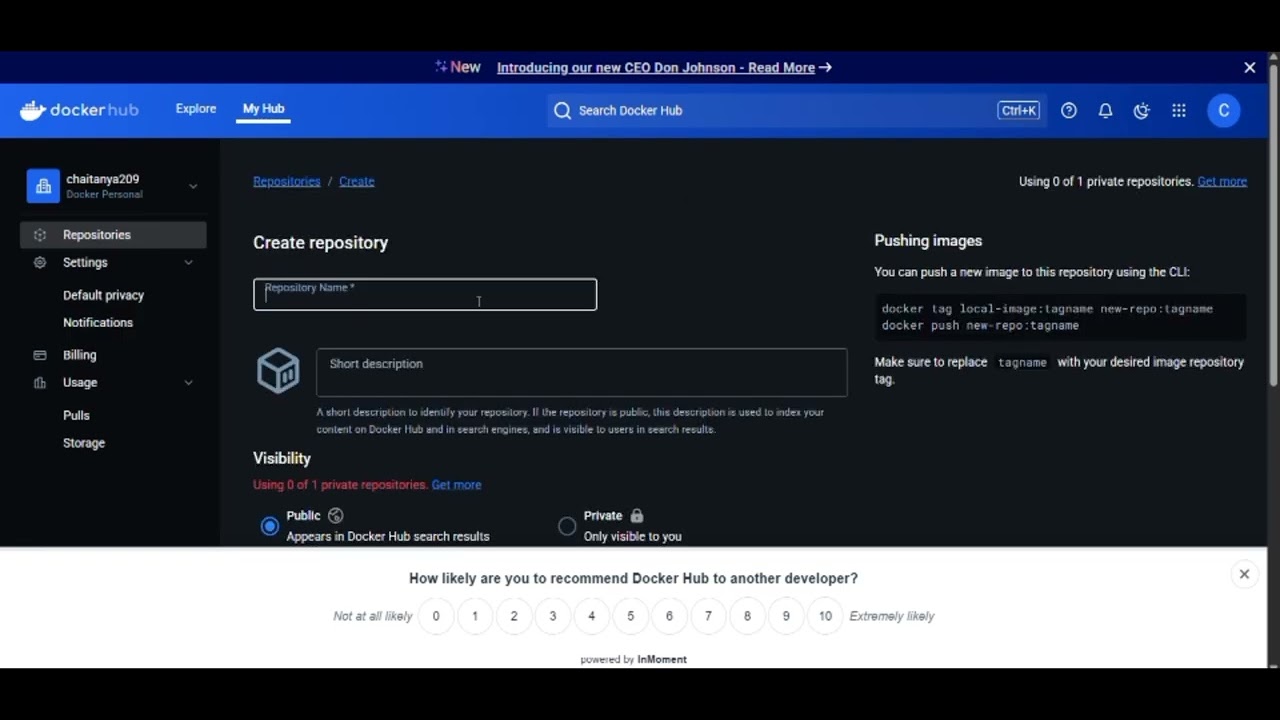The image size is (1280, 720).
Task: Collapse the Usage section chevron
Action: point(188,383)
